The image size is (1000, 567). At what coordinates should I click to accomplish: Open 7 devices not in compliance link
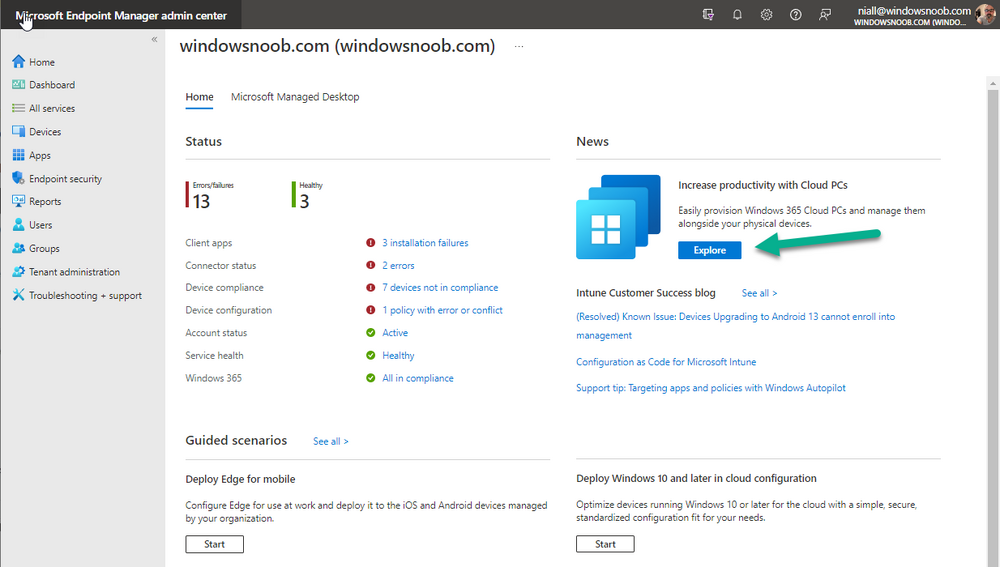(x=440, y=288)
